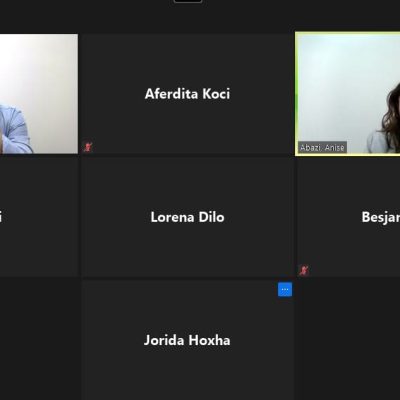The width and height of the screenshot is (400, 400).
Task: Click the empty dark tile below Besjar
Action: 348,340
